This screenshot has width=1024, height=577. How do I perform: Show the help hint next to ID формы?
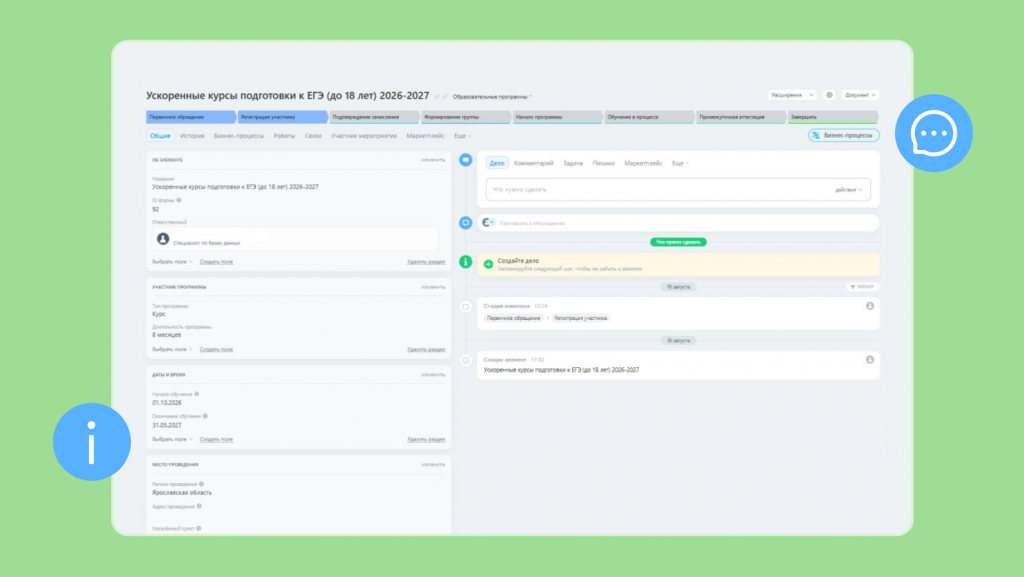[179, 200]
